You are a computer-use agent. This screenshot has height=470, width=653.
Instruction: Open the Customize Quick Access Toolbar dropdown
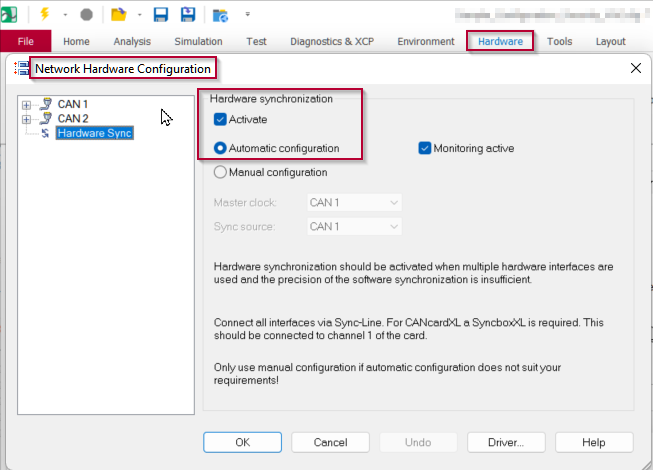[x=247, y=15]
